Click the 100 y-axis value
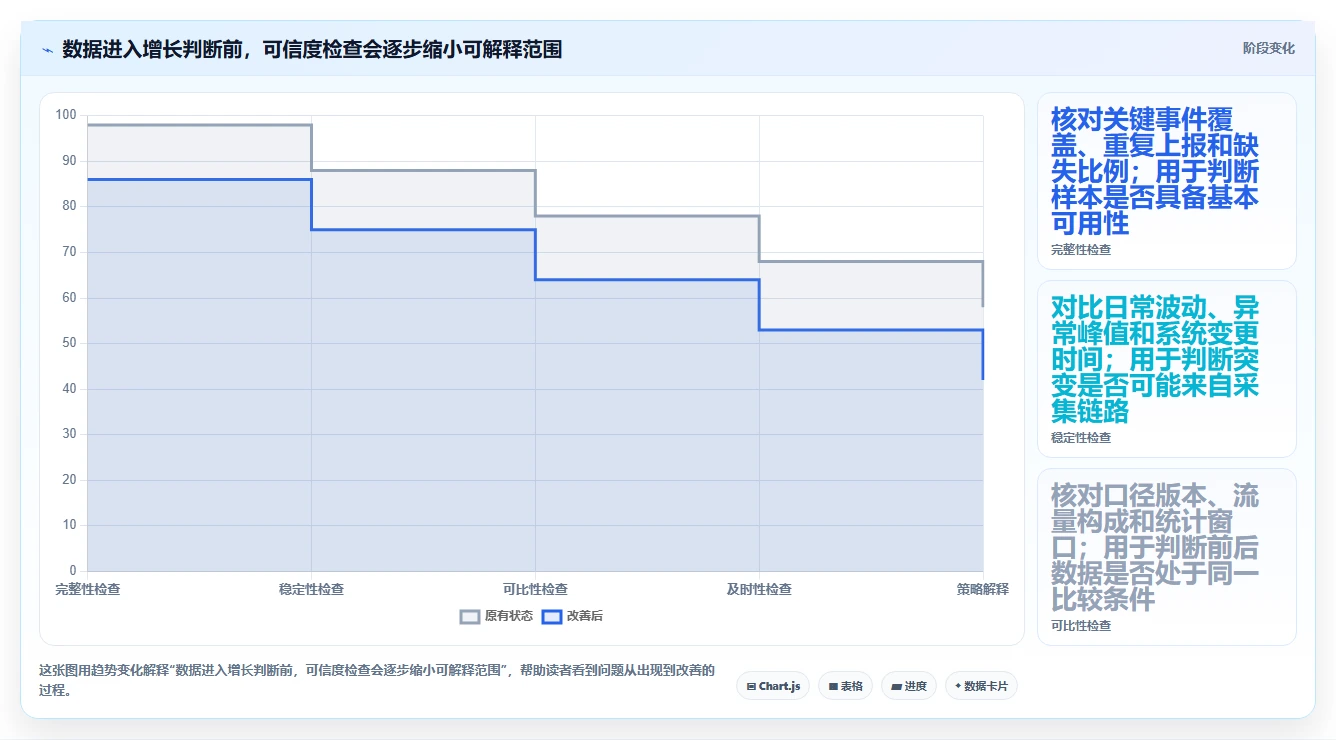 (66, 115)
